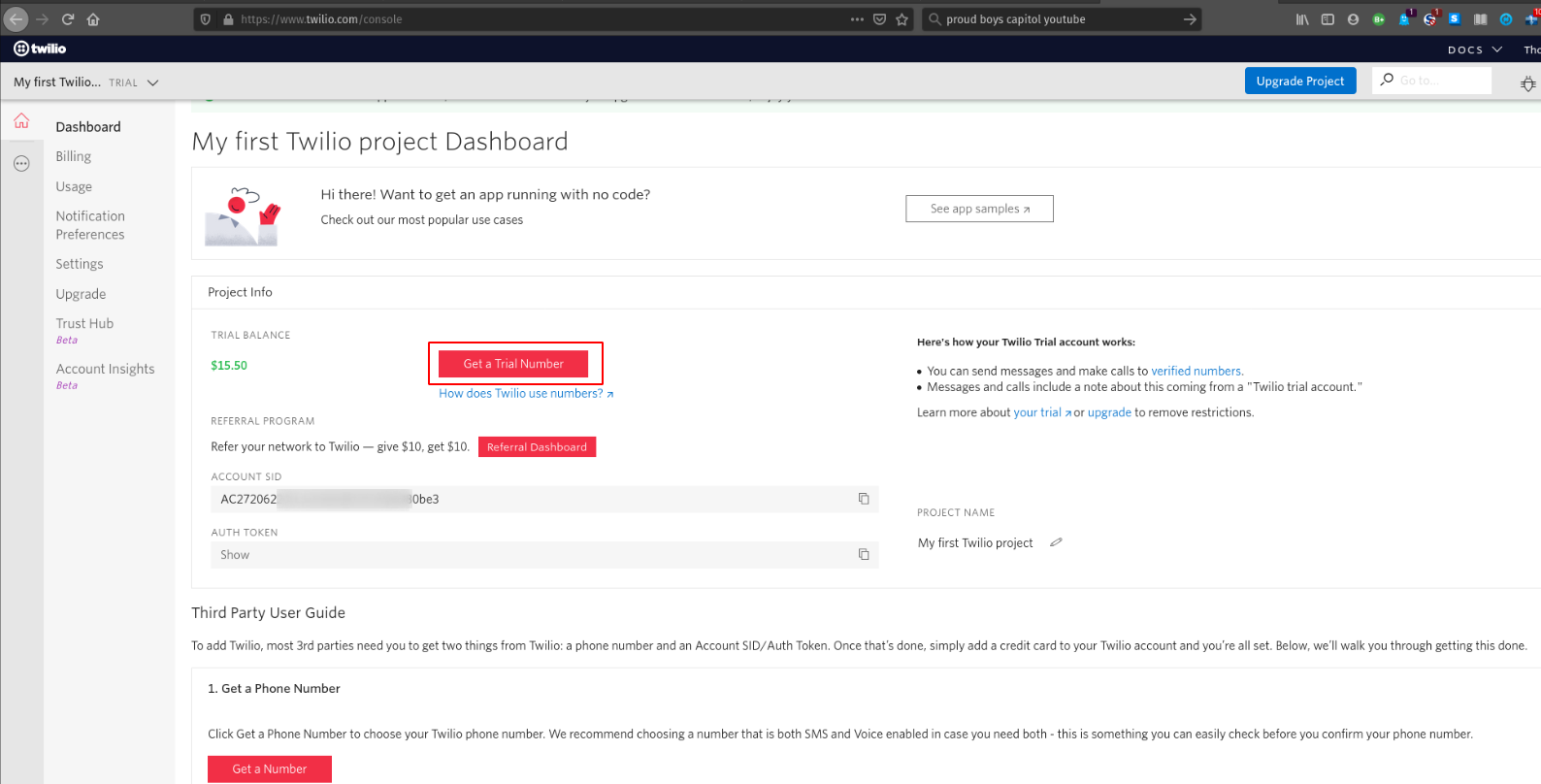Bookmark this page with star icon
Image resolution: width=1541 pixels, height=784 pixels.
[x=902, y=19]
